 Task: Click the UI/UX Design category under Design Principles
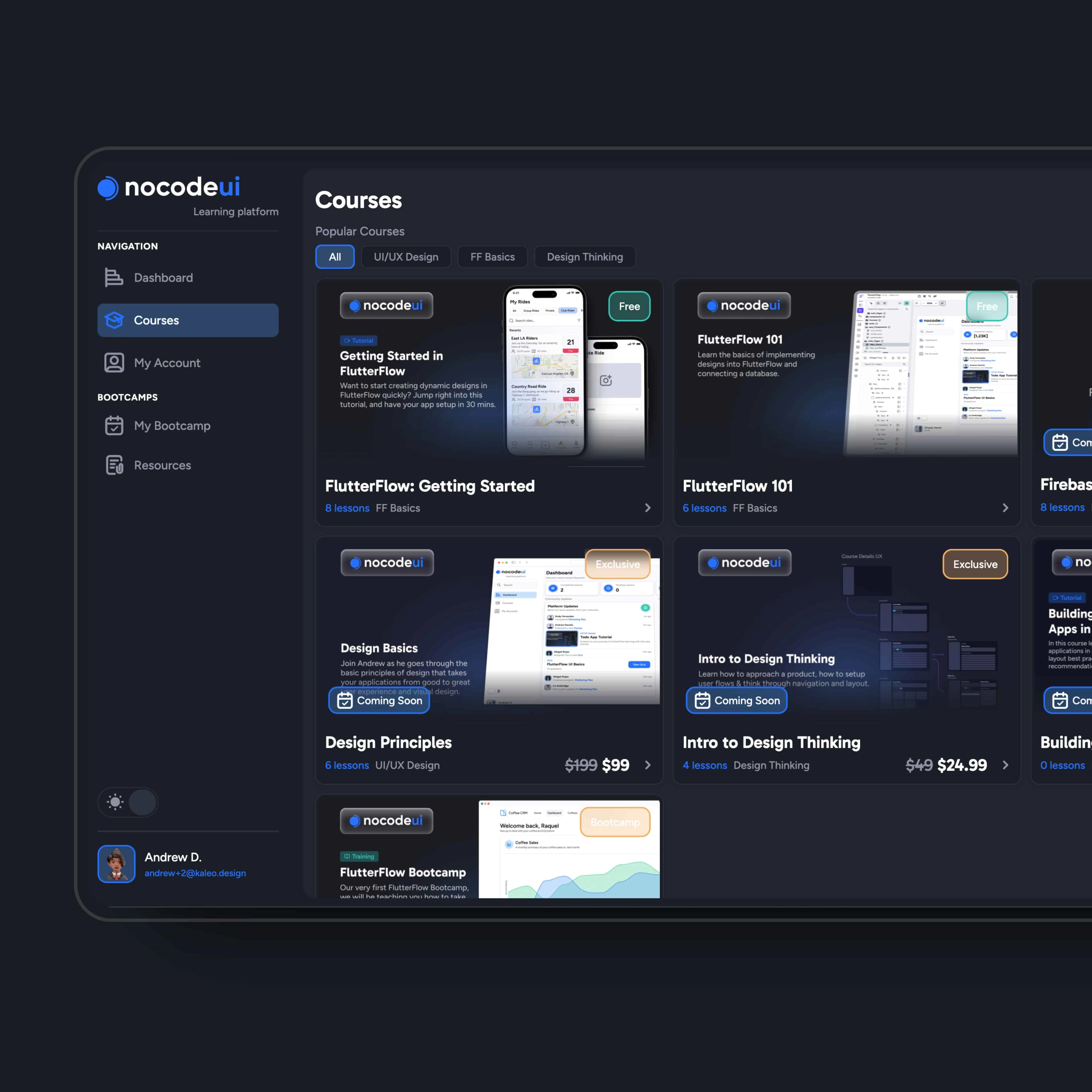(x=408, y=765)
